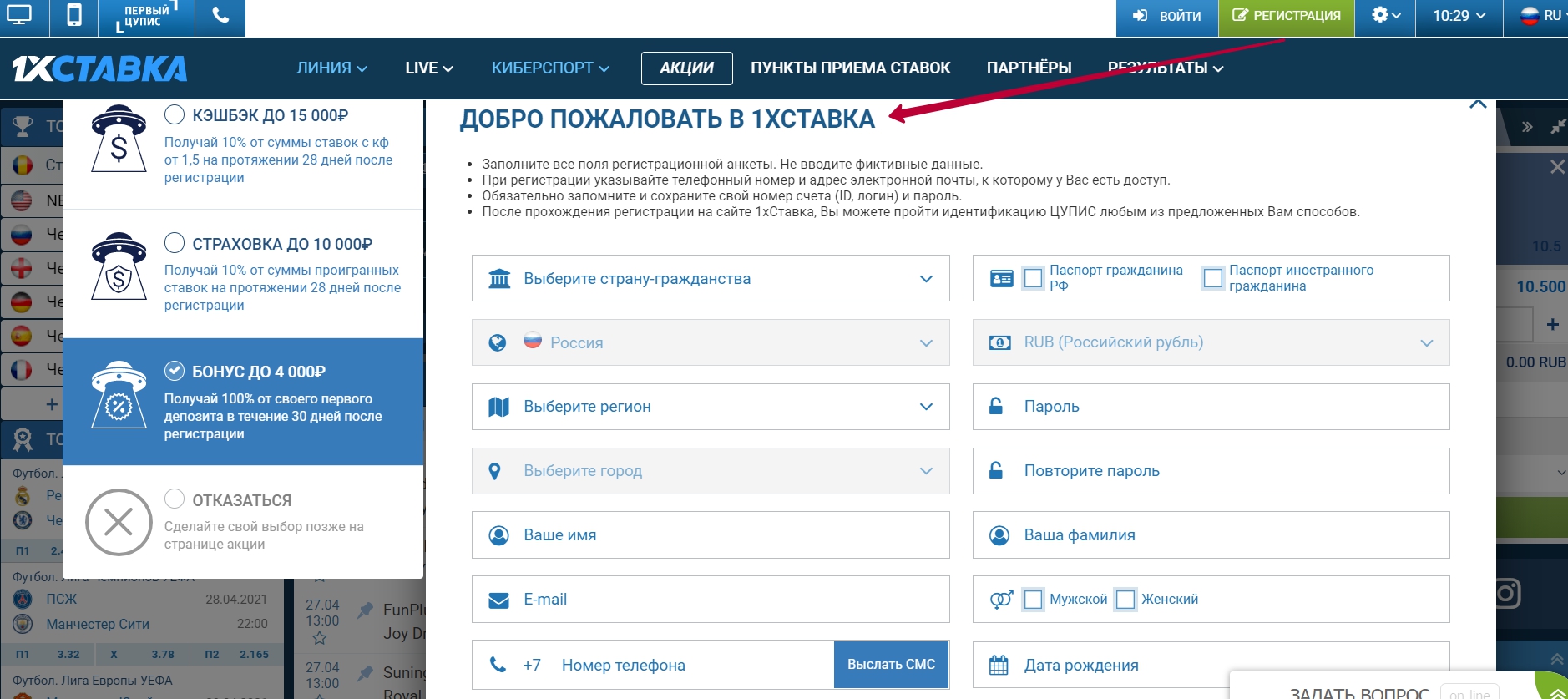
Task: Click the Выслать СМС button
Action: pyautogui.click(x=891, y=665)
